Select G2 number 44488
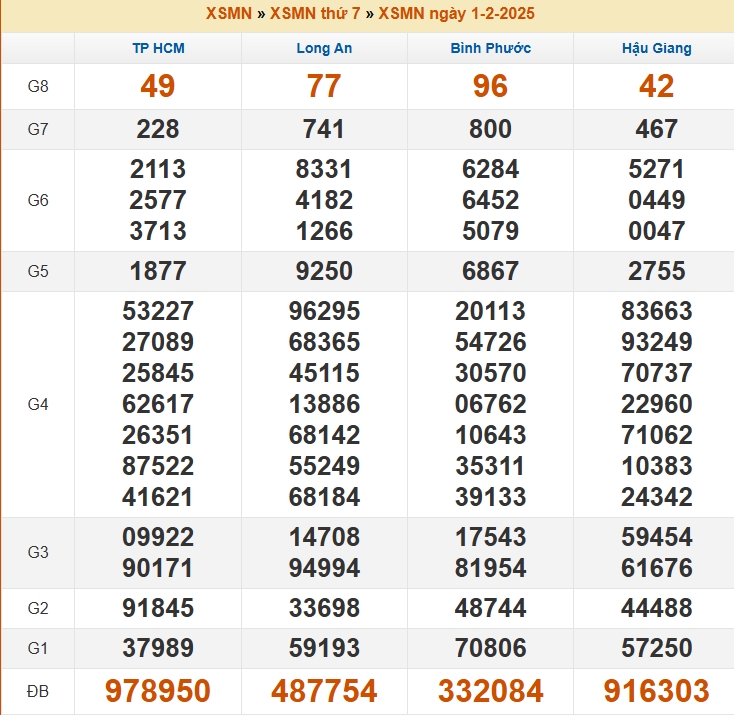The image size is (734, 715). pyautogui.click(x=656, y=608)
